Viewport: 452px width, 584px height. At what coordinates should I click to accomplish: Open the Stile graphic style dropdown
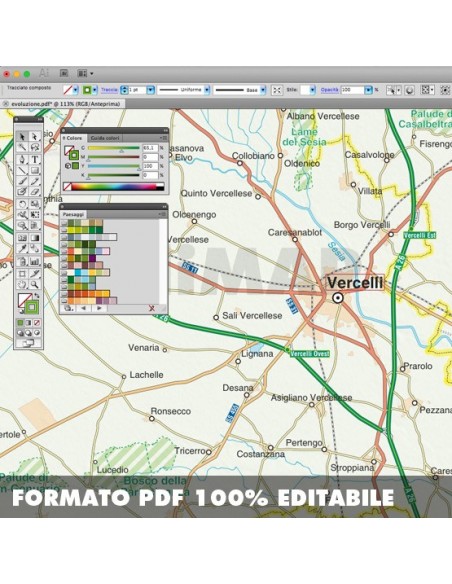(x=312, y=90)
